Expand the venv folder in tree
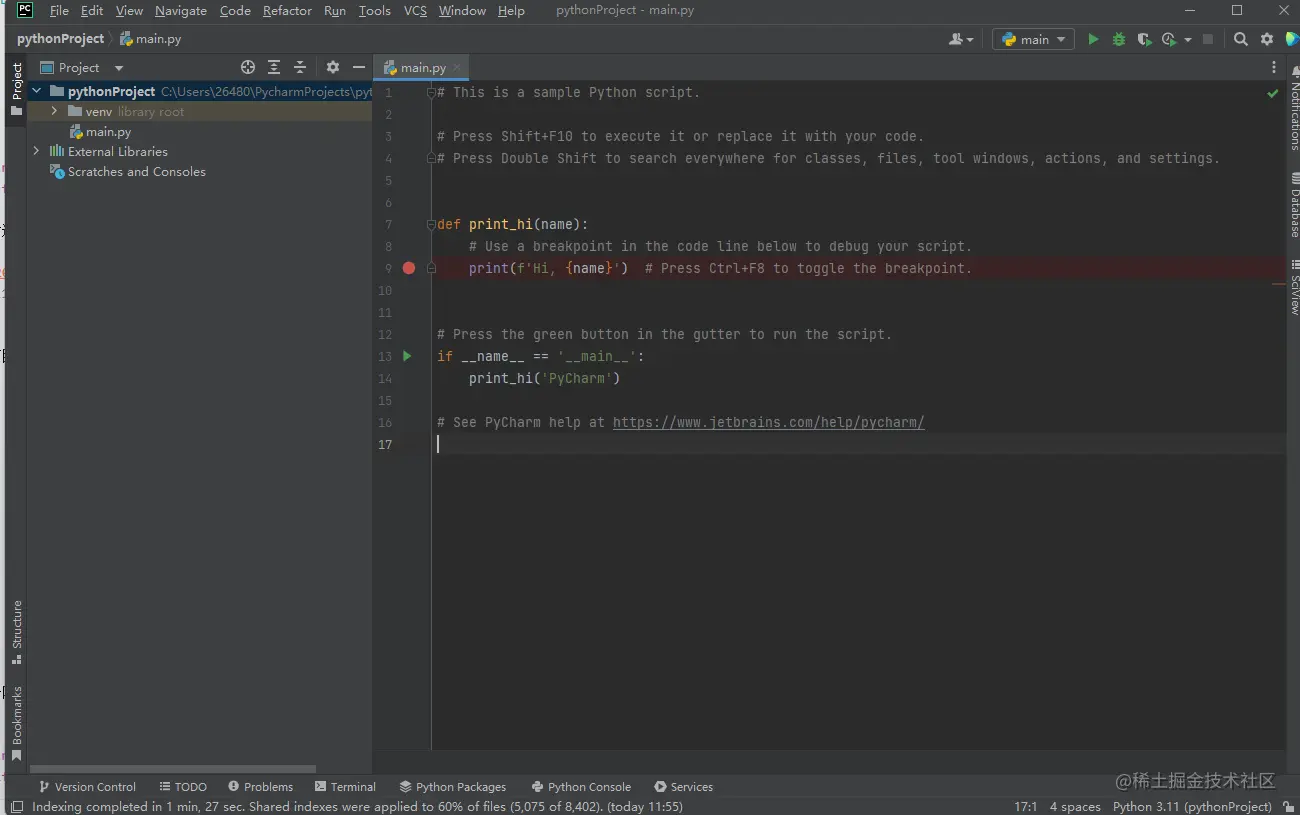The width and height of the screenshot is (1300, 815). 54,112
